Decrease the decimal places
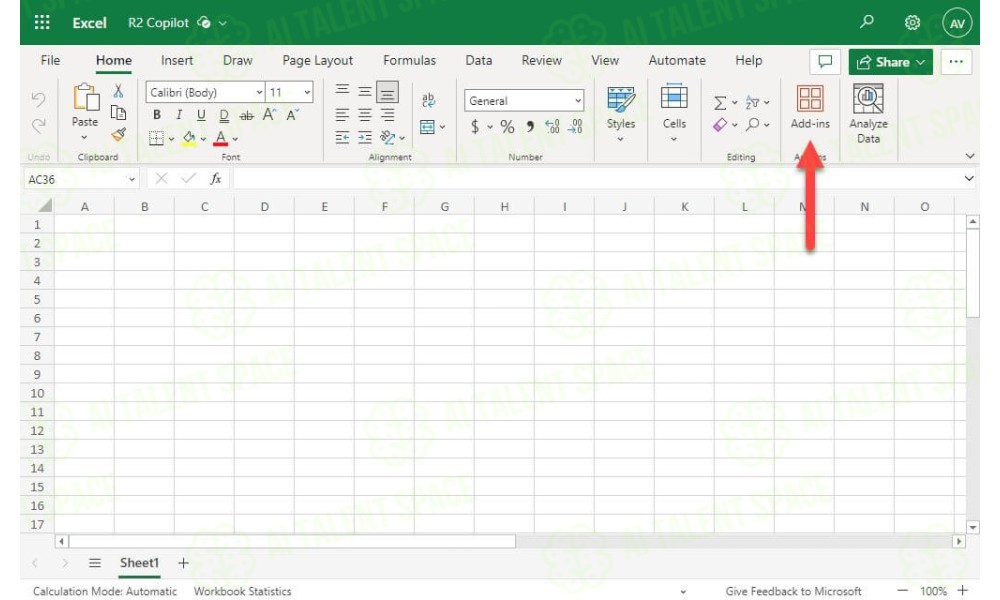The width and height of the screenshot is (1000, 600). (x=575, y=127)
